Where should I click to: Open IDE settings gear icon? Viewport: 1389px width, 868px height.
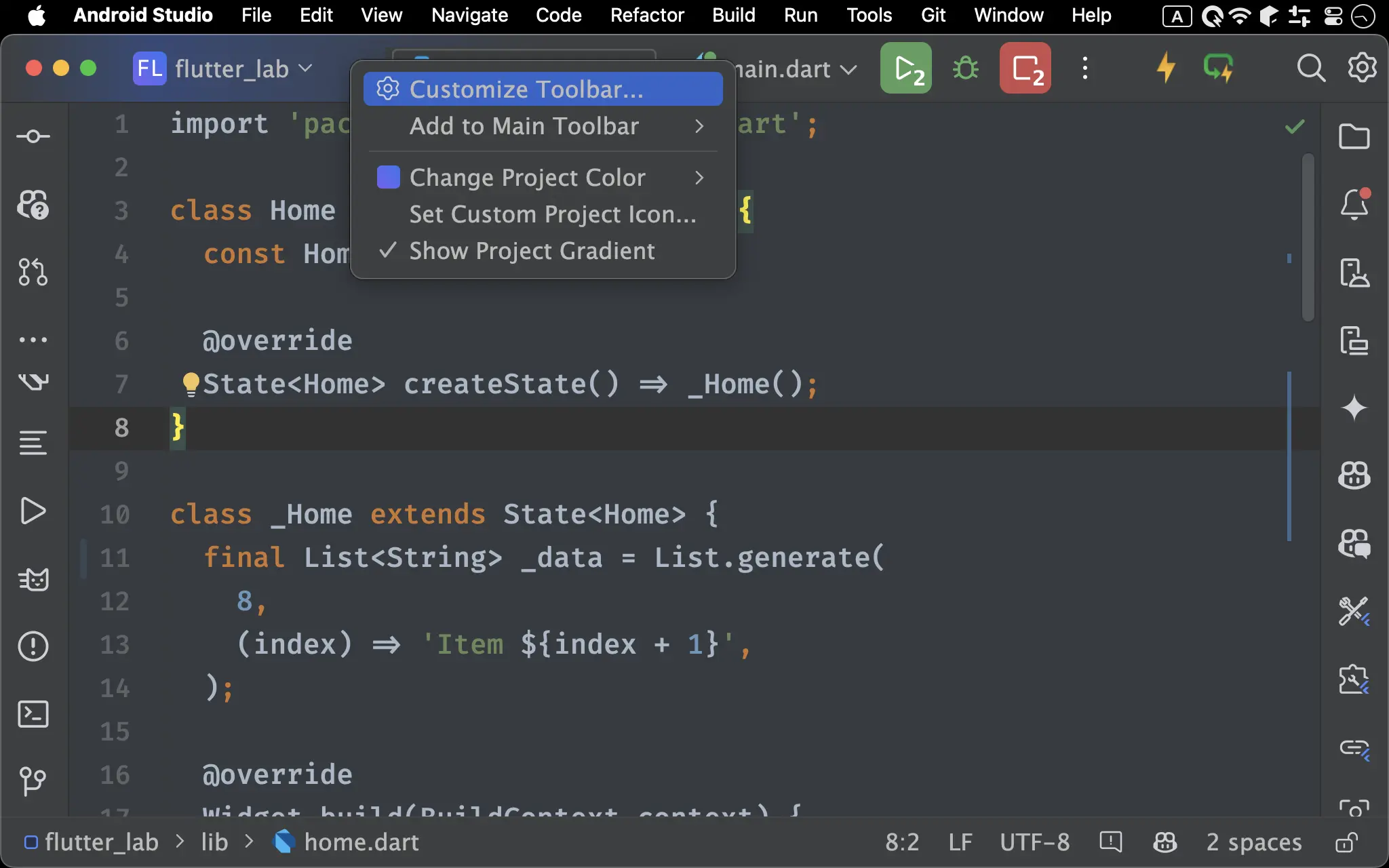[1362, 68]
